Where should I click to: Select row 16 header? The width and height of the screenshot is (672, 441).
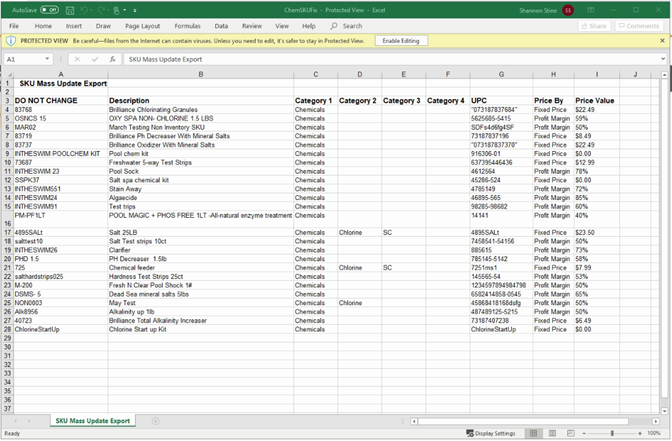8,219
